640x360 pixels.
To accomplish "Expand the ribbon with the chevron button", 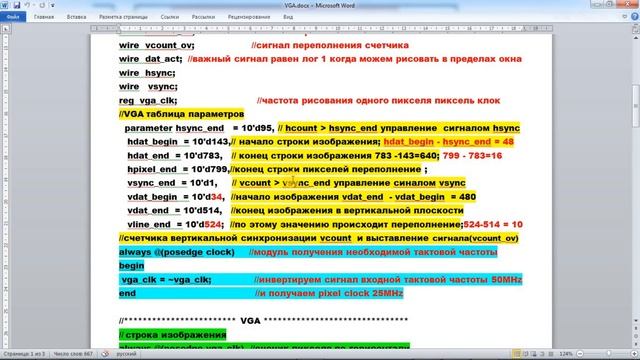I will [624, 17].
